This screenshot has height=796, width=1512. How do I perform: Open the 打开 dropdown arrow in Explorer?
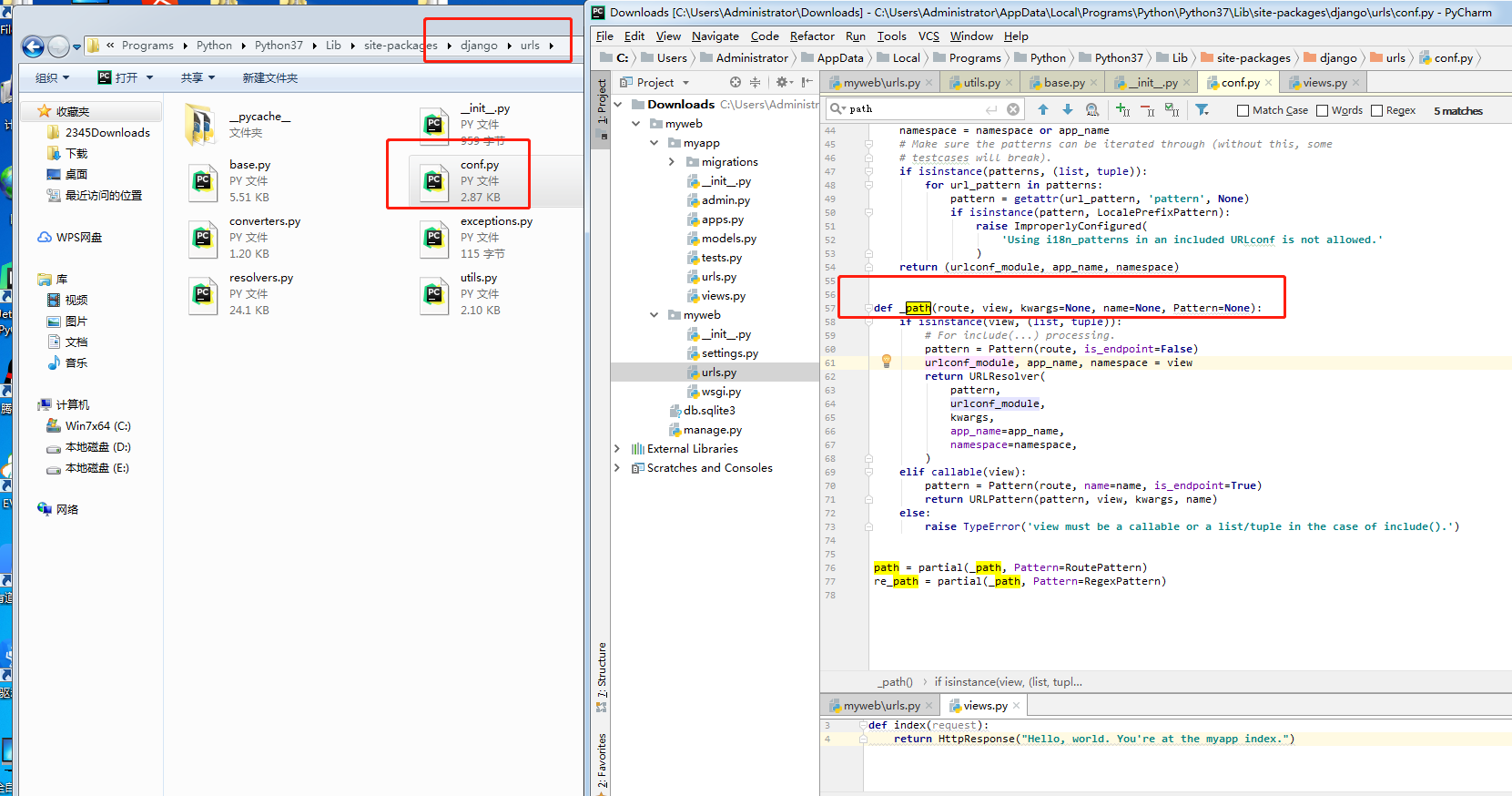coord(149,78)
